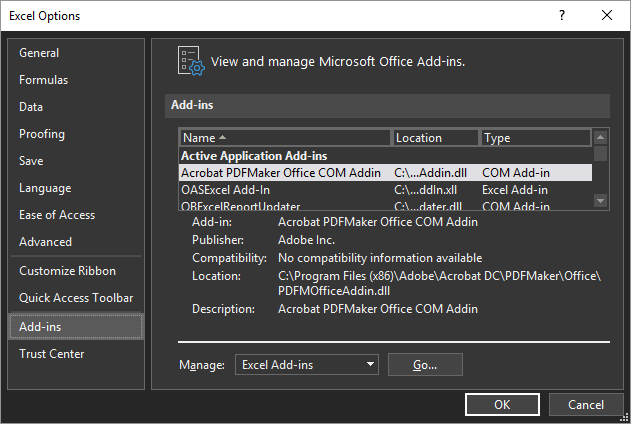Open the General options category
The image size is (631, 424).
tap(39, 53)
